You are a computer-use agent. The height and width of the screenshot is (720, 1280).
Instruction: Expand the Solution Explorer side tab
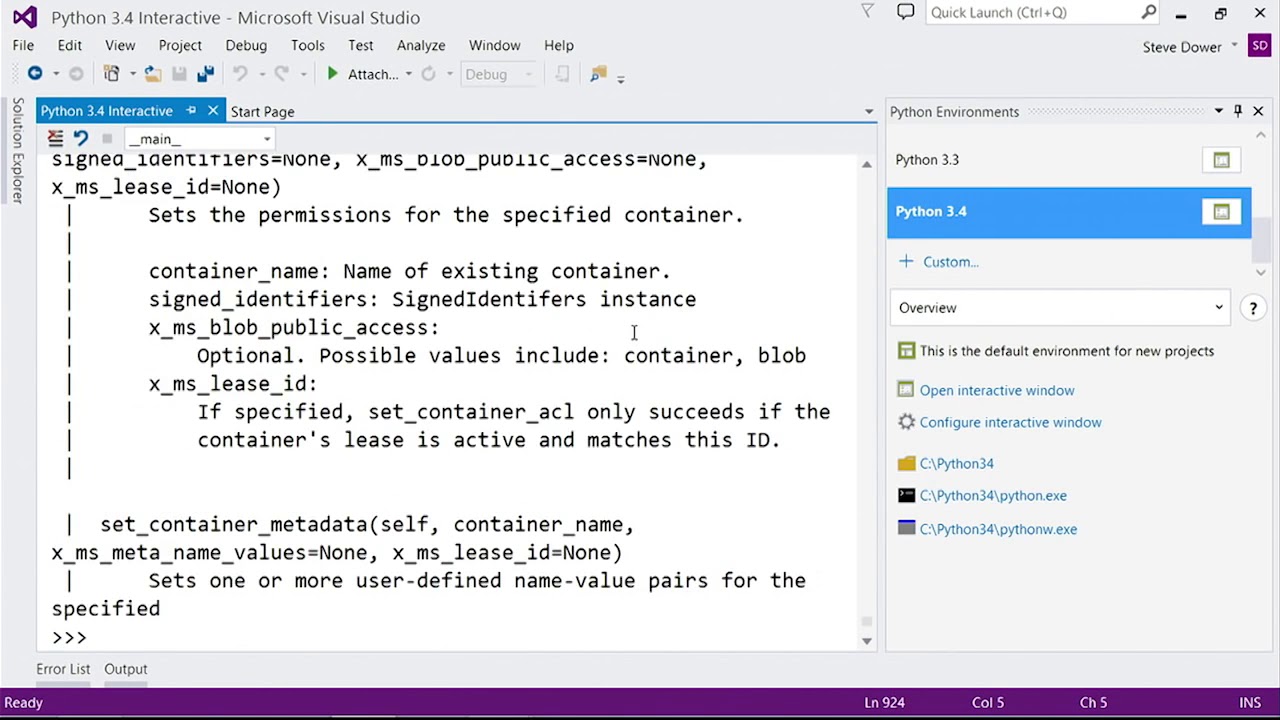click(x=17, y=150)
